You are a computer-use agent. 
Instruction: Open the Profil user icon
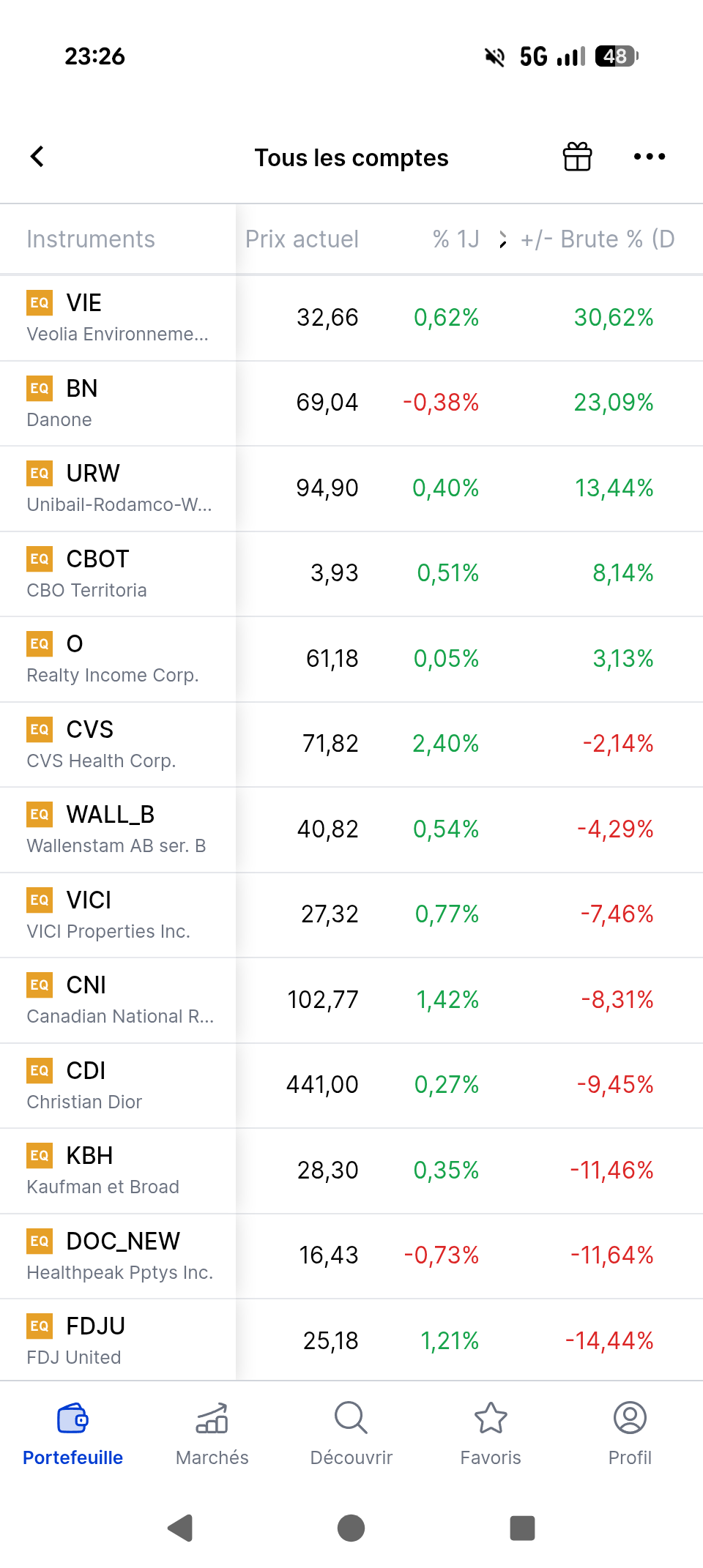(630, 1419)
